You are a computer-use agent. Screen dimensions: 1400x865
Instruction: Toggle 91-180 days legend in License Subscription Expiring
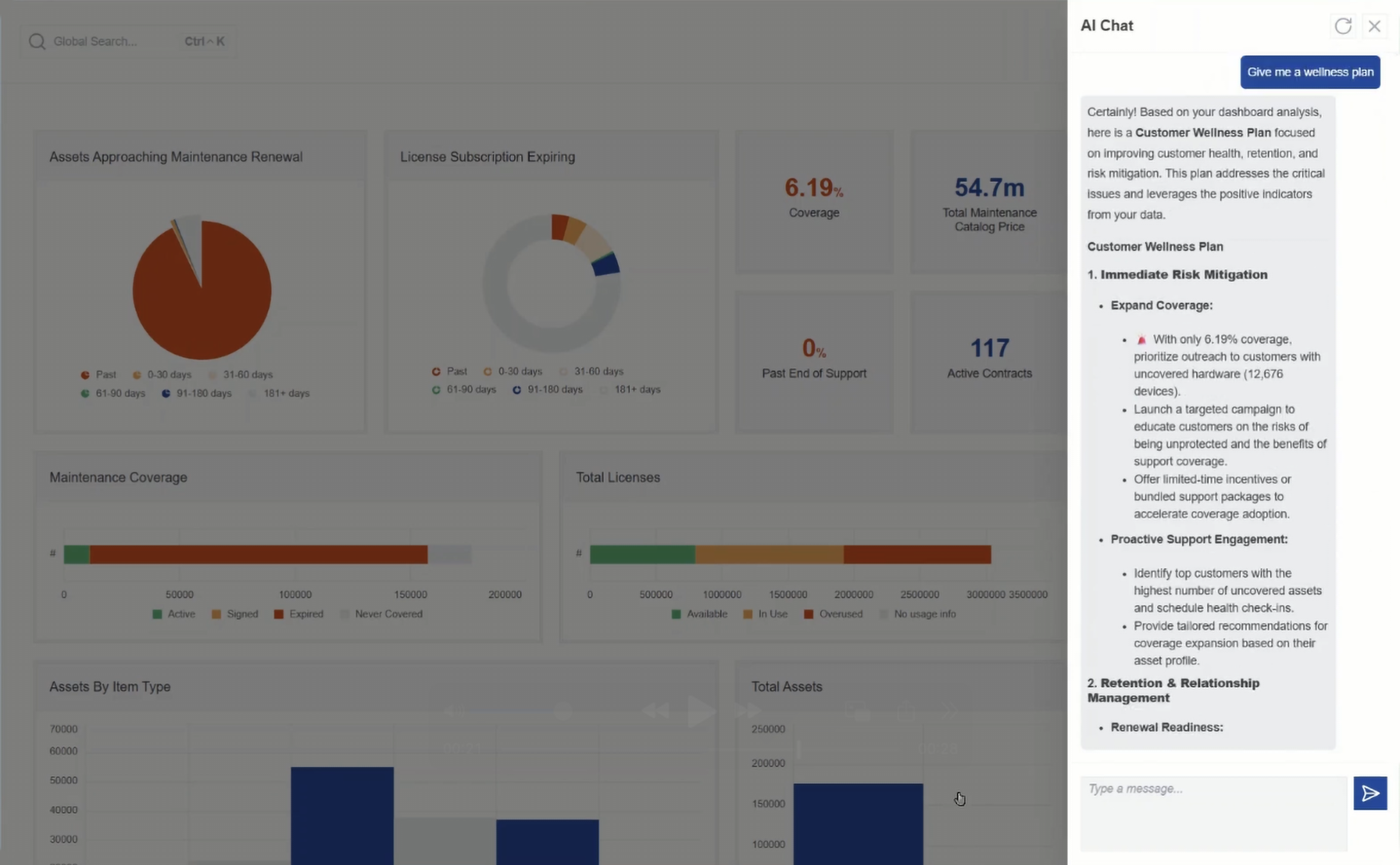point(547,390)
